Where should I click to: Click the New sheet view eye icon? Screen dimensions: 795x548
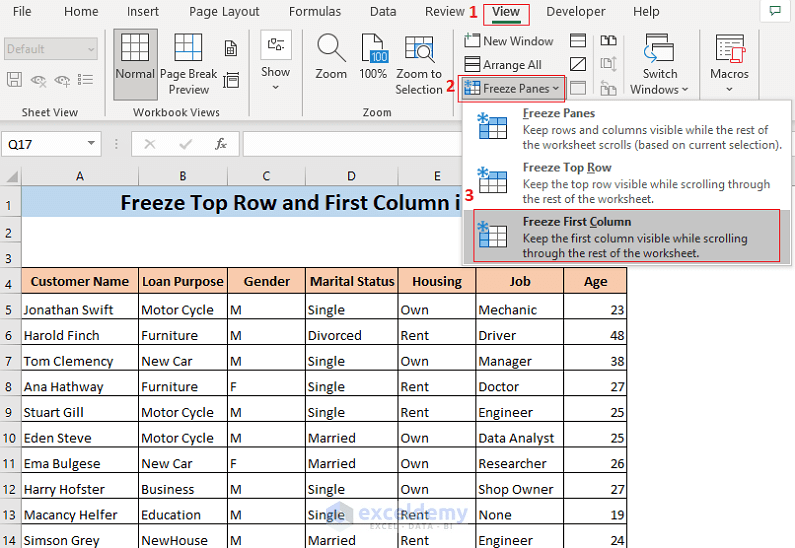[62, 80]
